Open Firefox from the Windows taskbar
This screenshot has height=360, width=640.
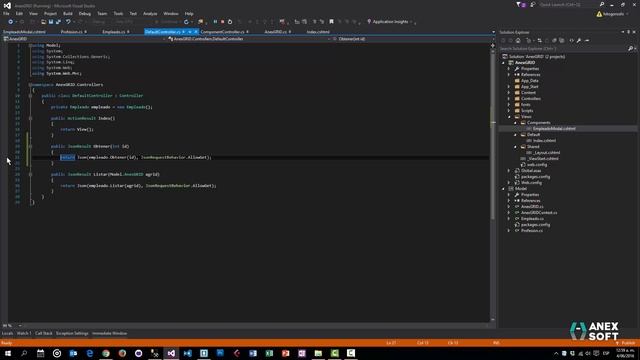click(122, 353)
